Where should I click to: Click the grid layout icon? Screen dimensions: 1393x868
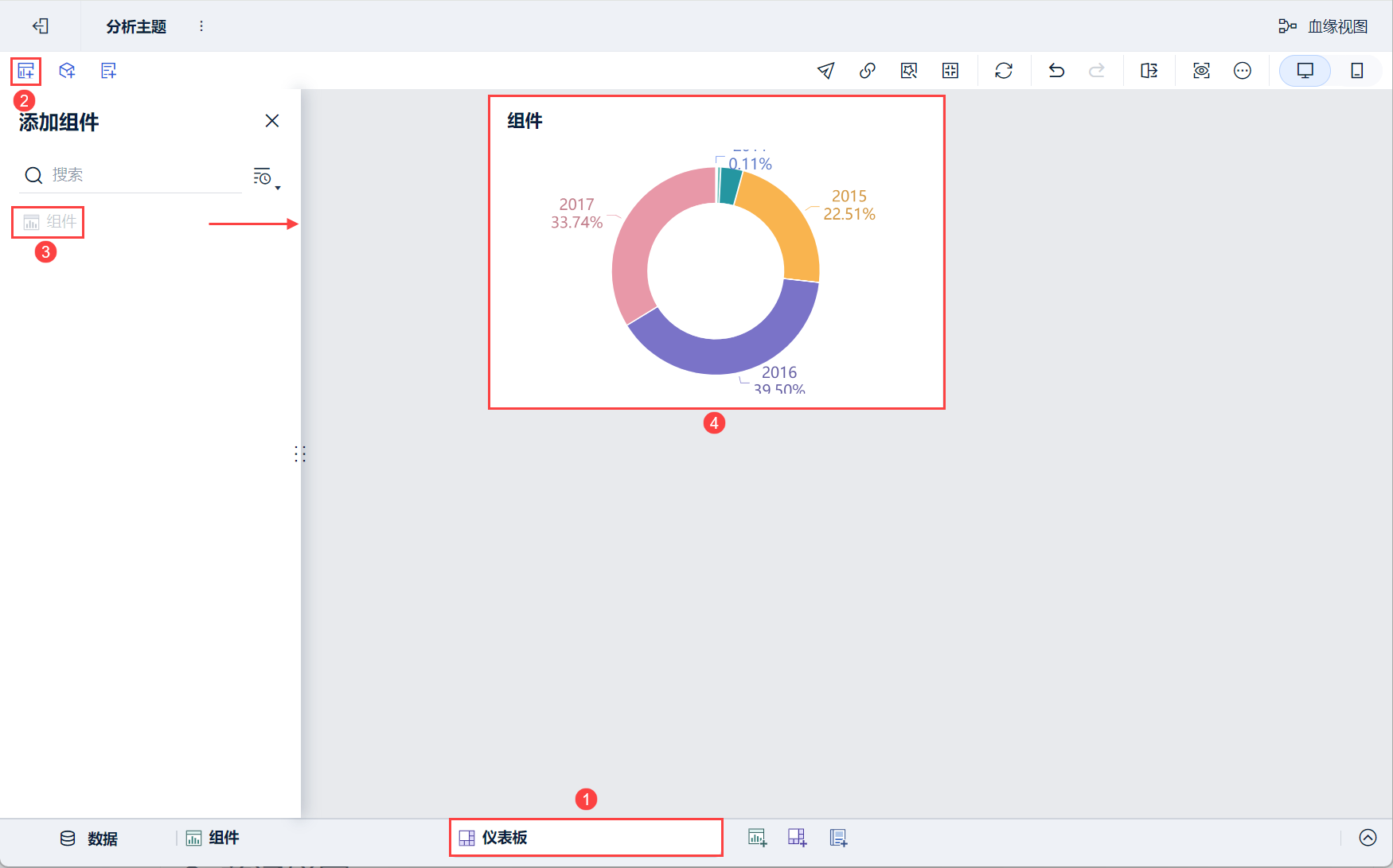tap(950, 71)
